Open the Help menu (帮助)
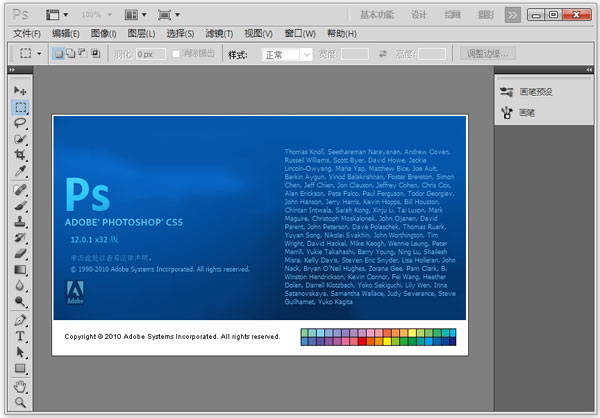Screen dimensions: 600x418 (x=342, y=34)
